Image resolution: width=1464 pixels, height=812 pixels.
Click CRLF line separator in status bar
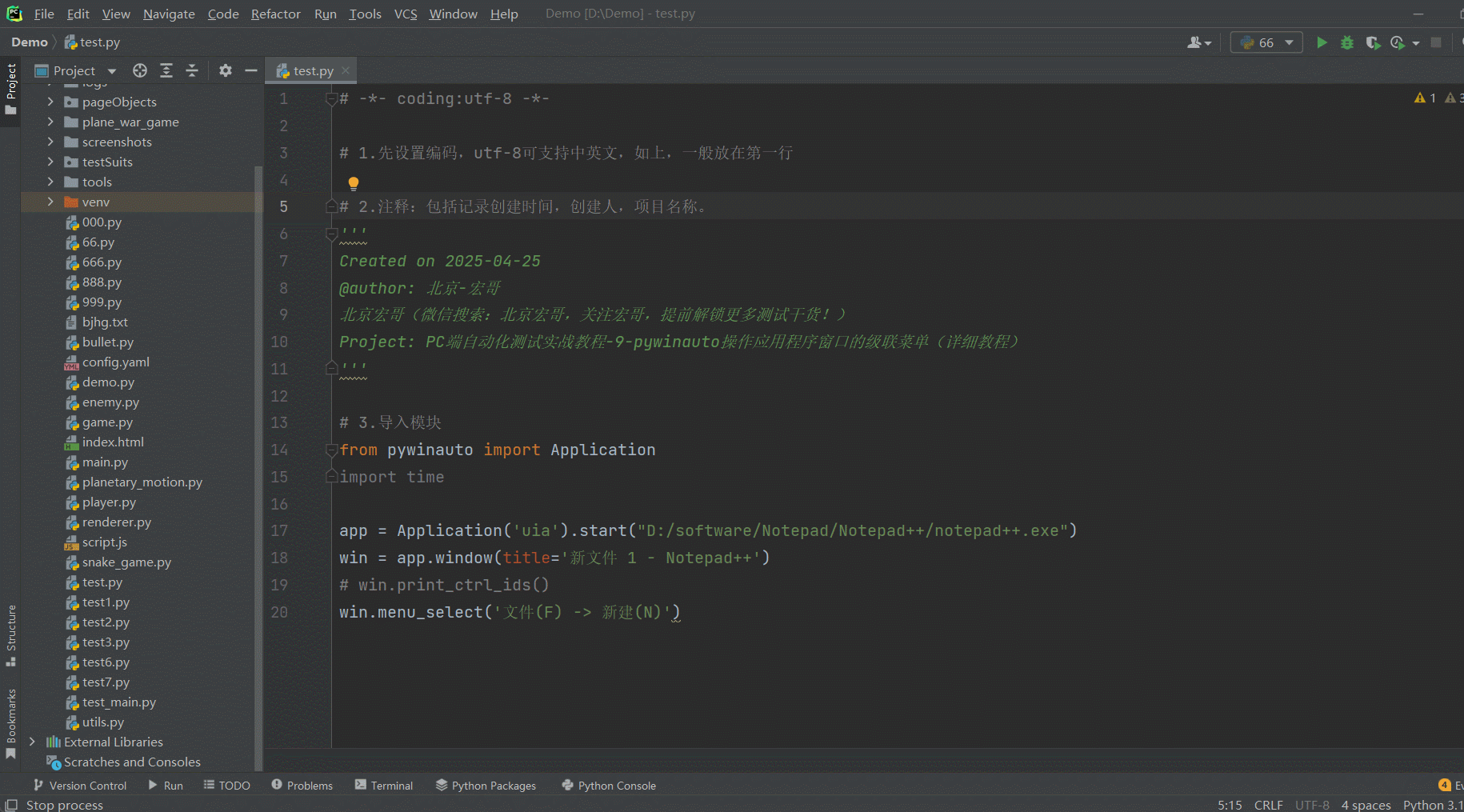point(1268,805)
